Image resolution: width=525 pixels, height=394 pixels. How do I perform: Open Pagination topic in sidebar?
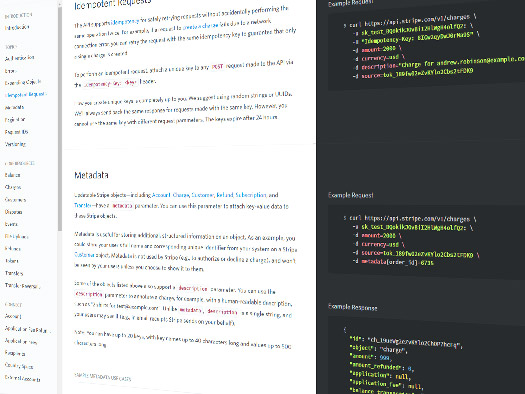click(x=15, y=120)
